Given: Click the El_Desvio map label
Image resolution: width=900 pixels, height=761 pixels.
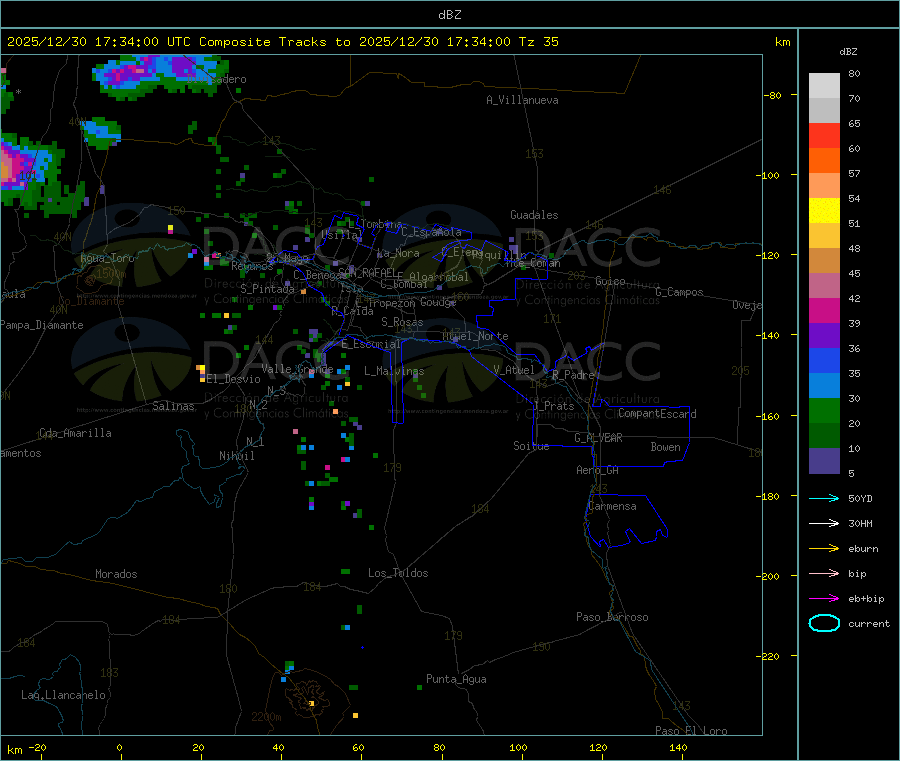Looking at the screenshot, I should point(234,379).
